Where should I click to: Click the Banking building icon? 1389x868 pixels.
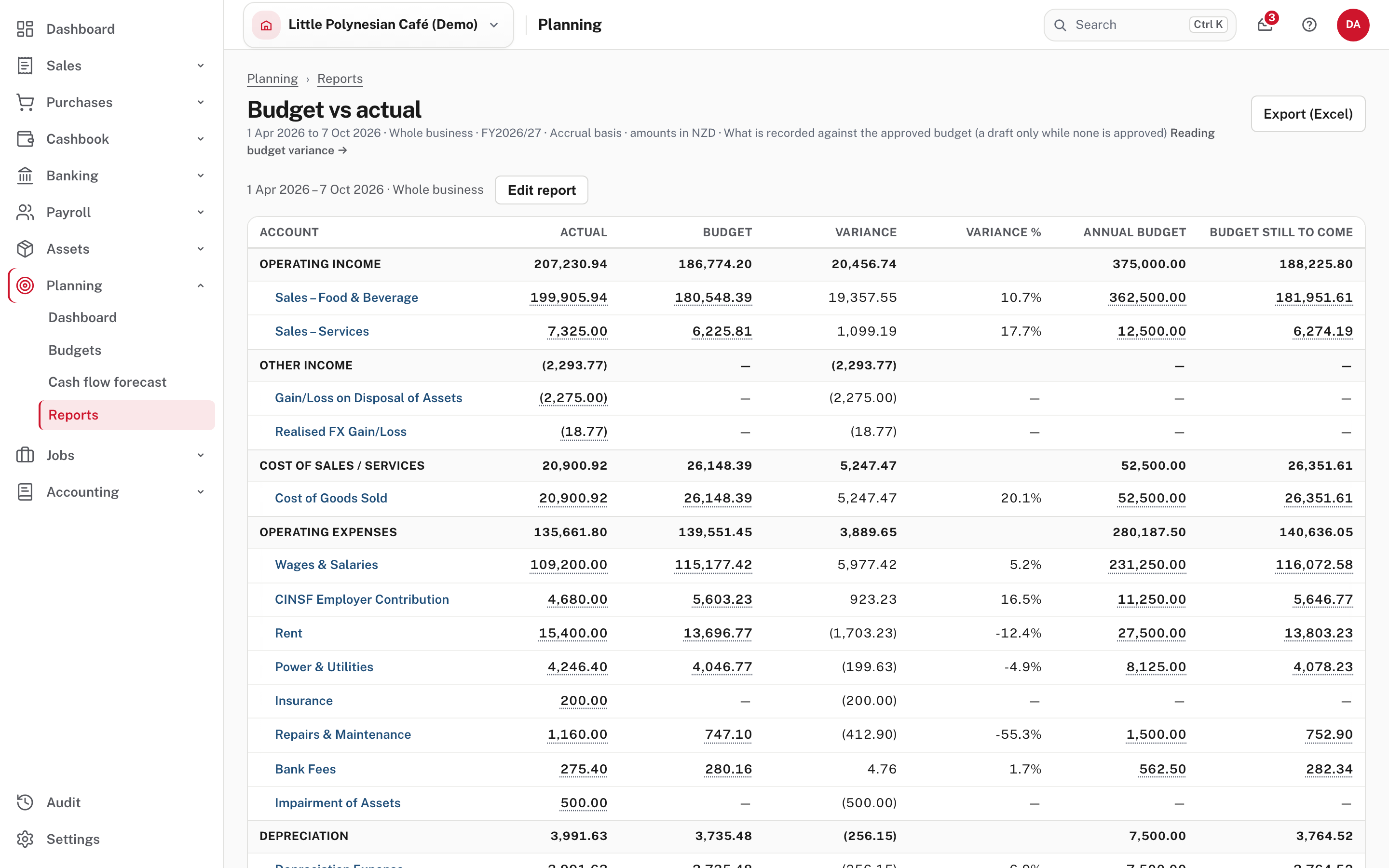tap(25, 176)
